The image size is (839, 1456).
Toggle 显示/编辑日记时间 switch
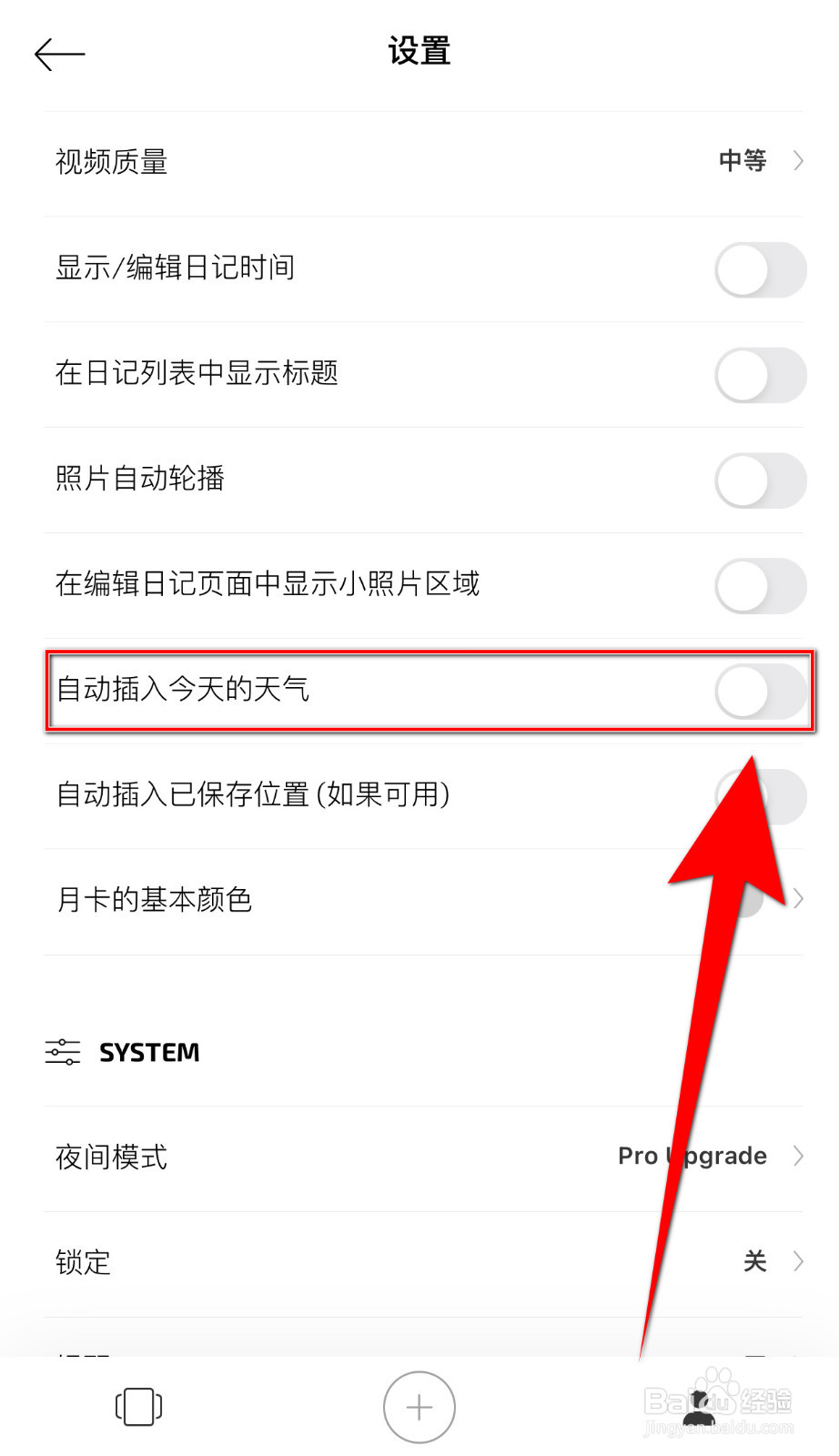(761, 269)
